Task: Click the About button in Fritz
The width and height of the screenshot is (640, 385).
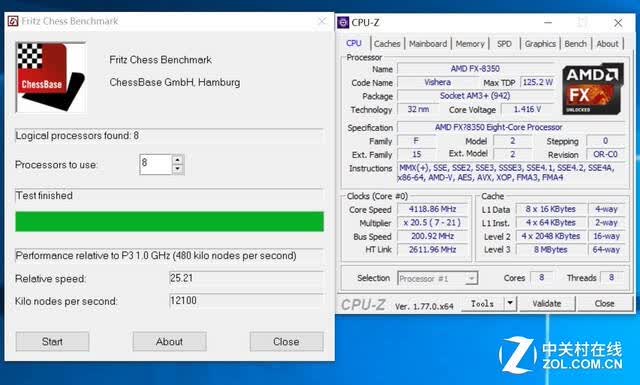Action: [169, 341]
